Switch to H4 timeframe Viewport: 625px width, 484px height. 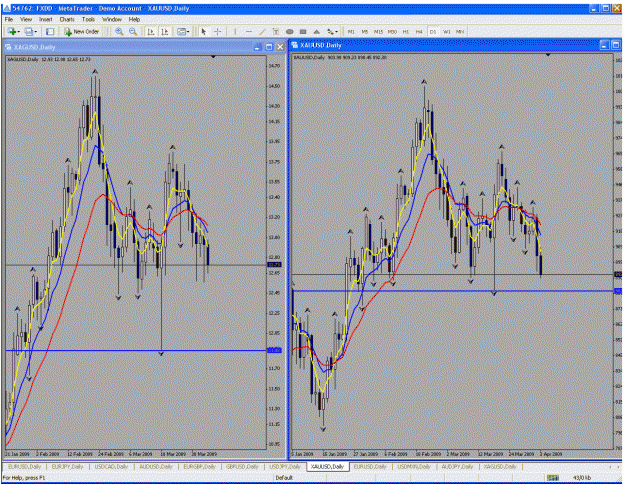pyautogui.click(x=419, y=31)
